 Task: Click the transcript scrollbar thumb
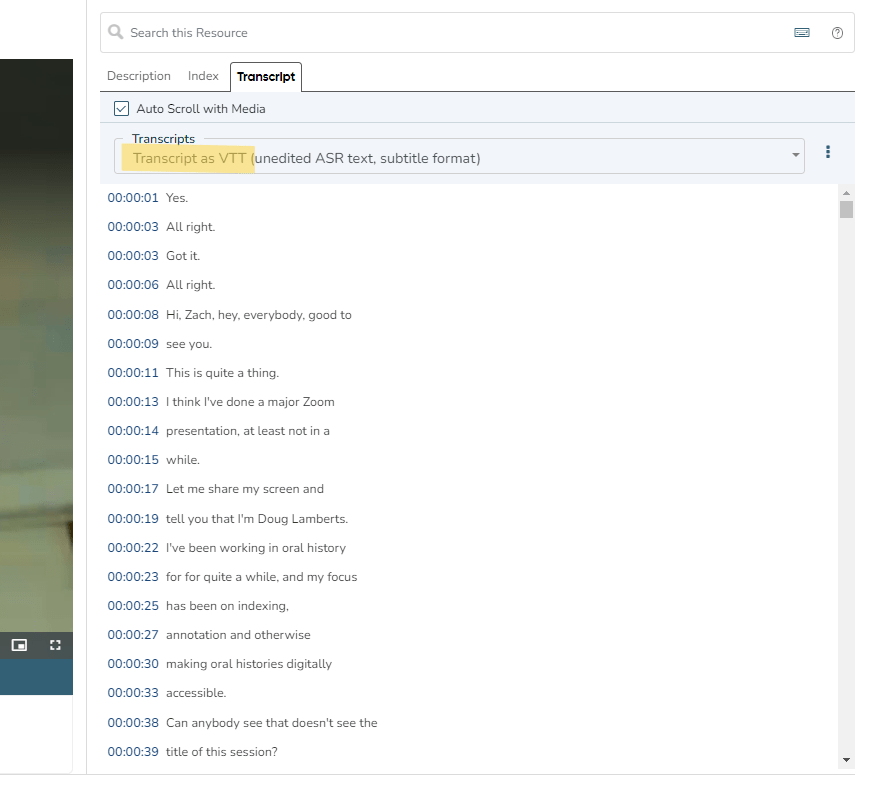tap(846, 209)
